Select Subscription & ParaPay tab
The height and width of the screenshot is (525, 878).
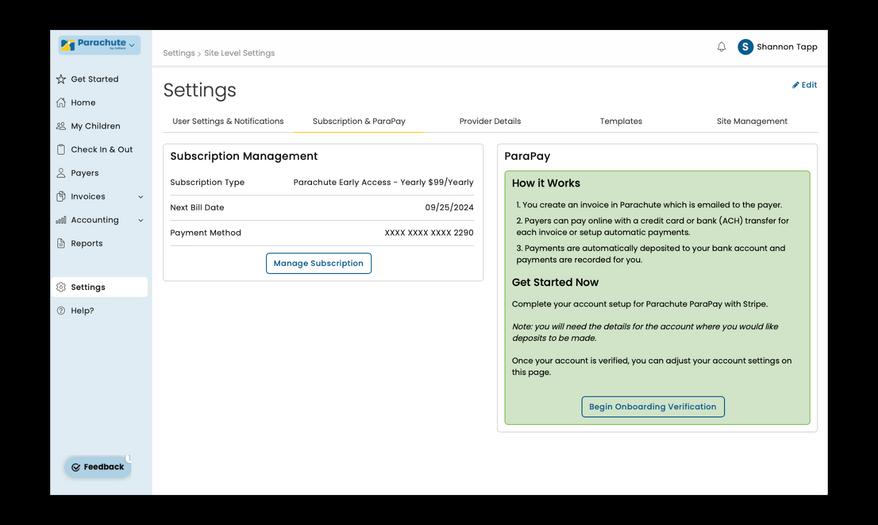(359, 121)
